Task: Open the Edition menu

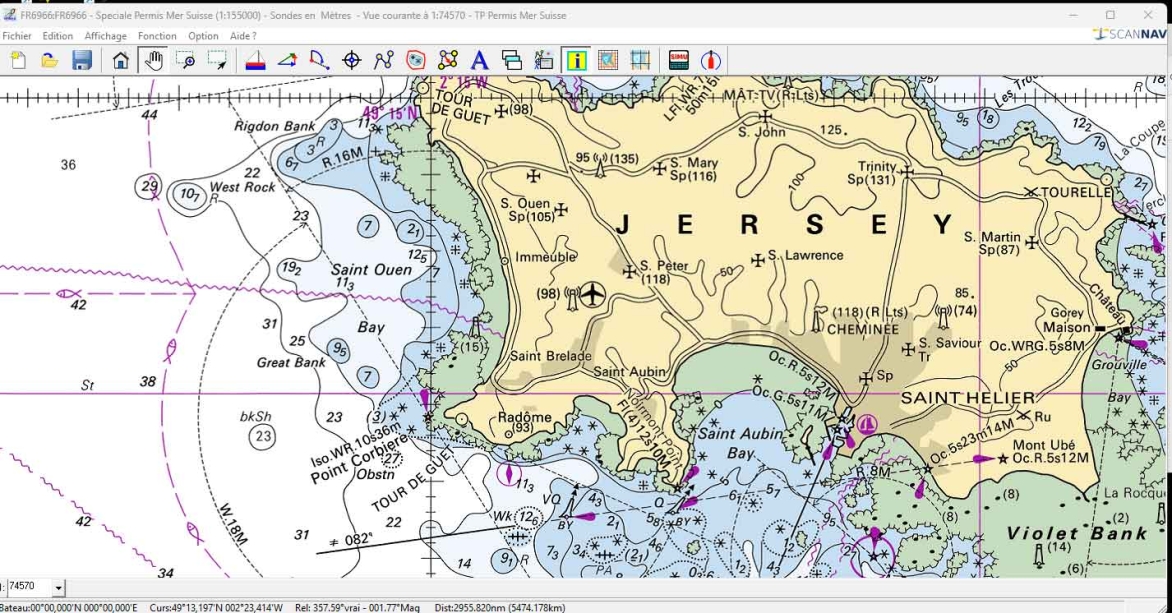Action: [58, 36]
